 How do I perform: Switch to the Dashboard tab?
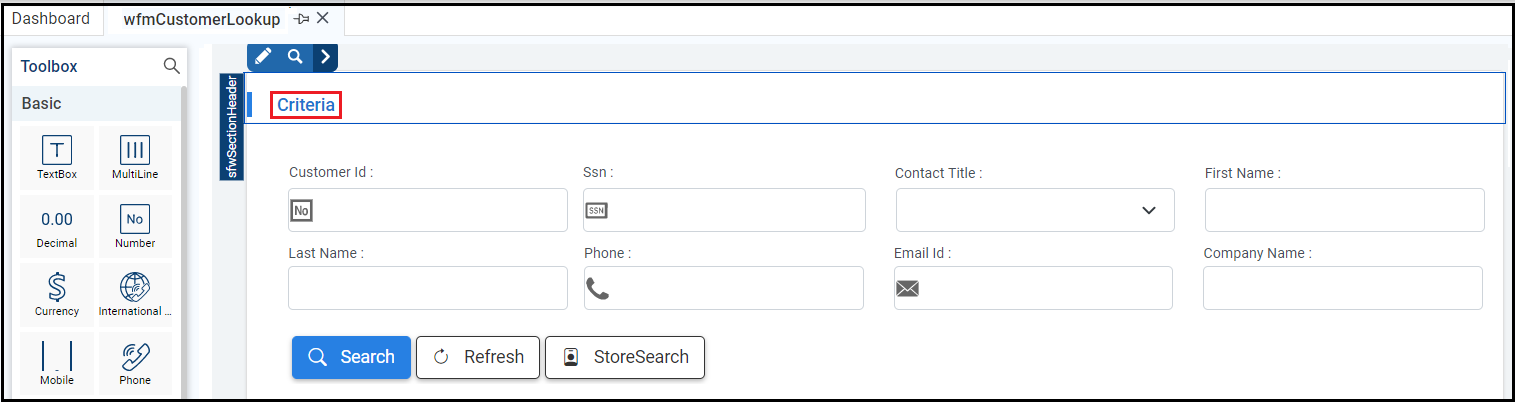tap(51, 19)
